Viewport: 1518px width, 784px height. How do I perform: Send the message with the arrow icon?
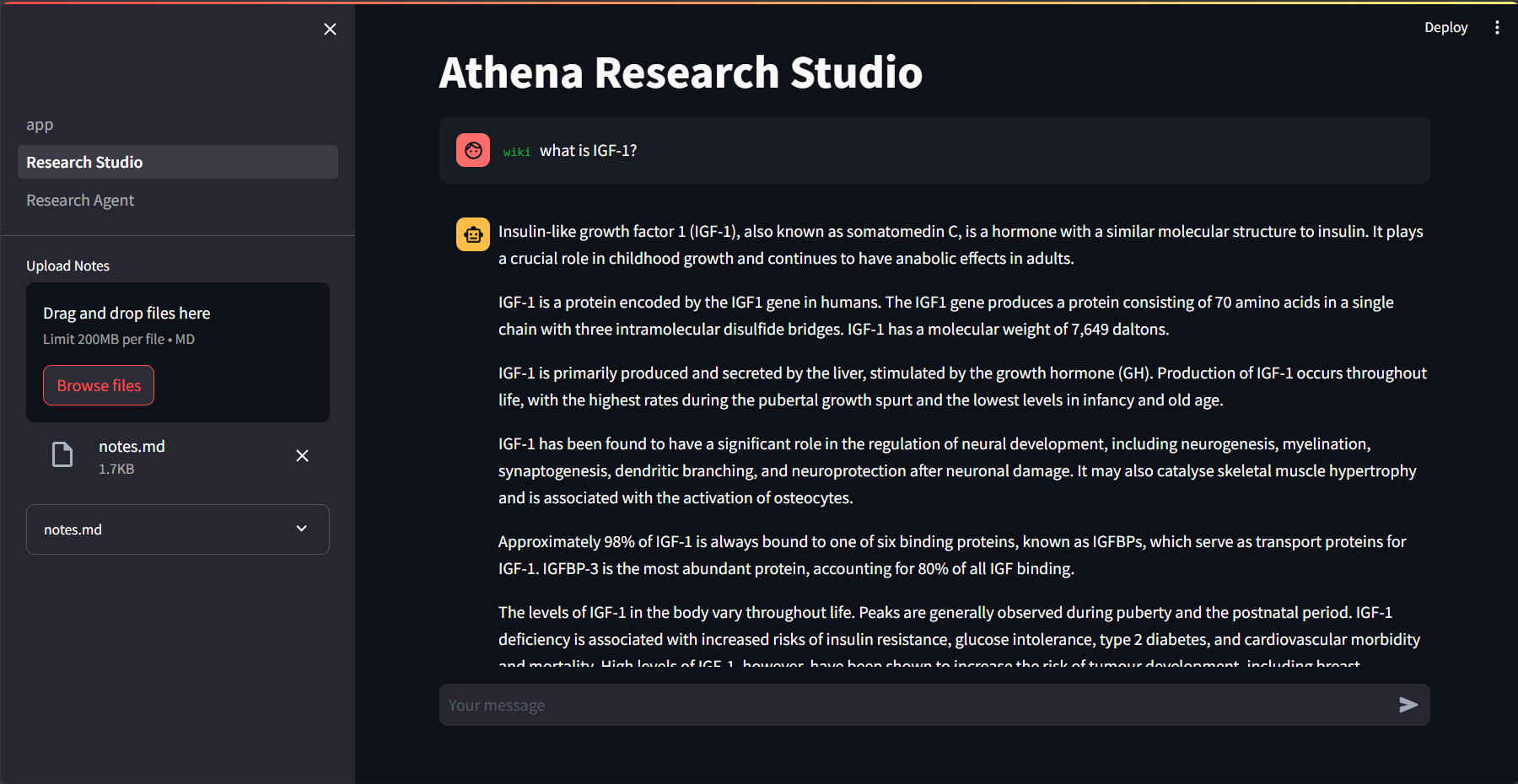pyautogui.click(x=1408, y=705)
